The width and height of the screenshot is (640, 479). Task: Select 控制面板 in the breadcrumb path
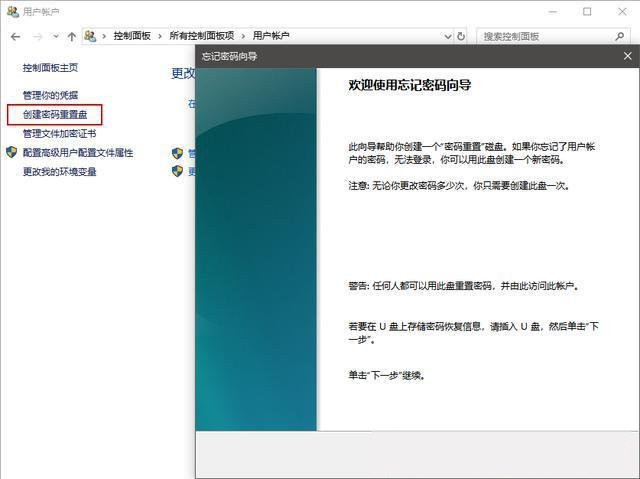click(132, 36)
